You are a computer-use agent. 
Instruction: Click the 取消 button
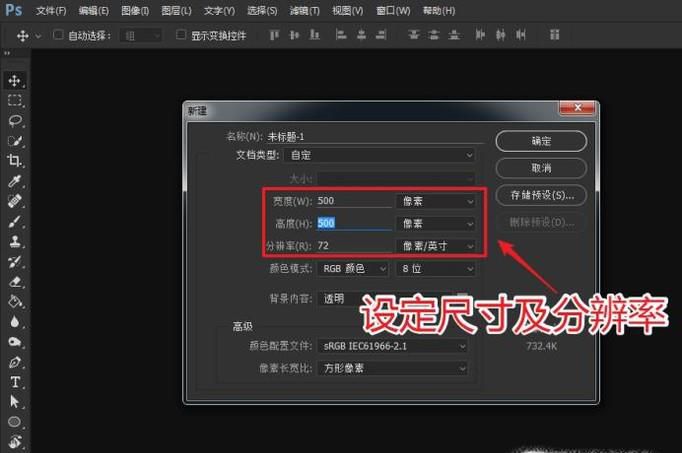click(541, 168)
